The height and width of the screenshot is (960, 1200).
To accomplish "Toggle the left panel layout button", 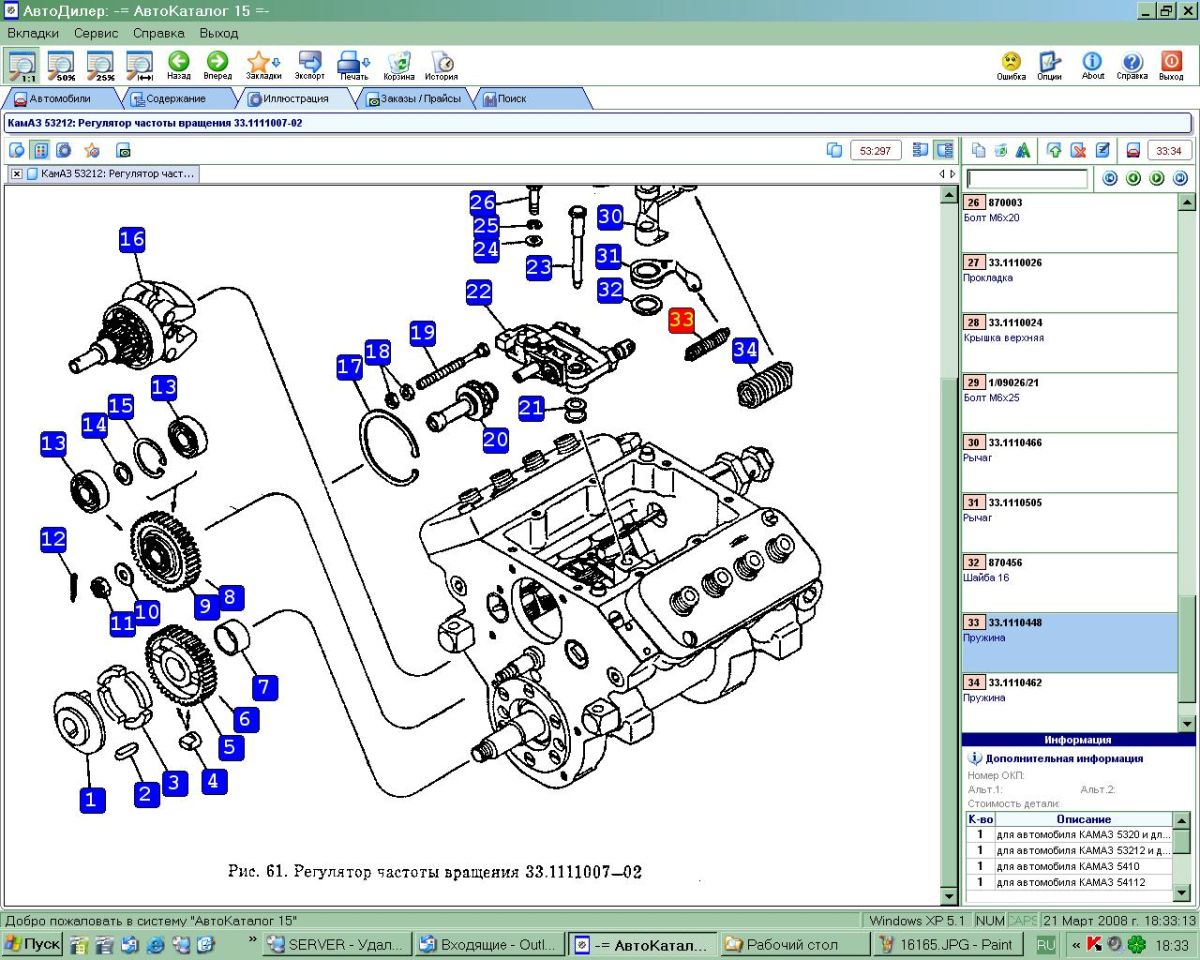I will click(921, 150).
